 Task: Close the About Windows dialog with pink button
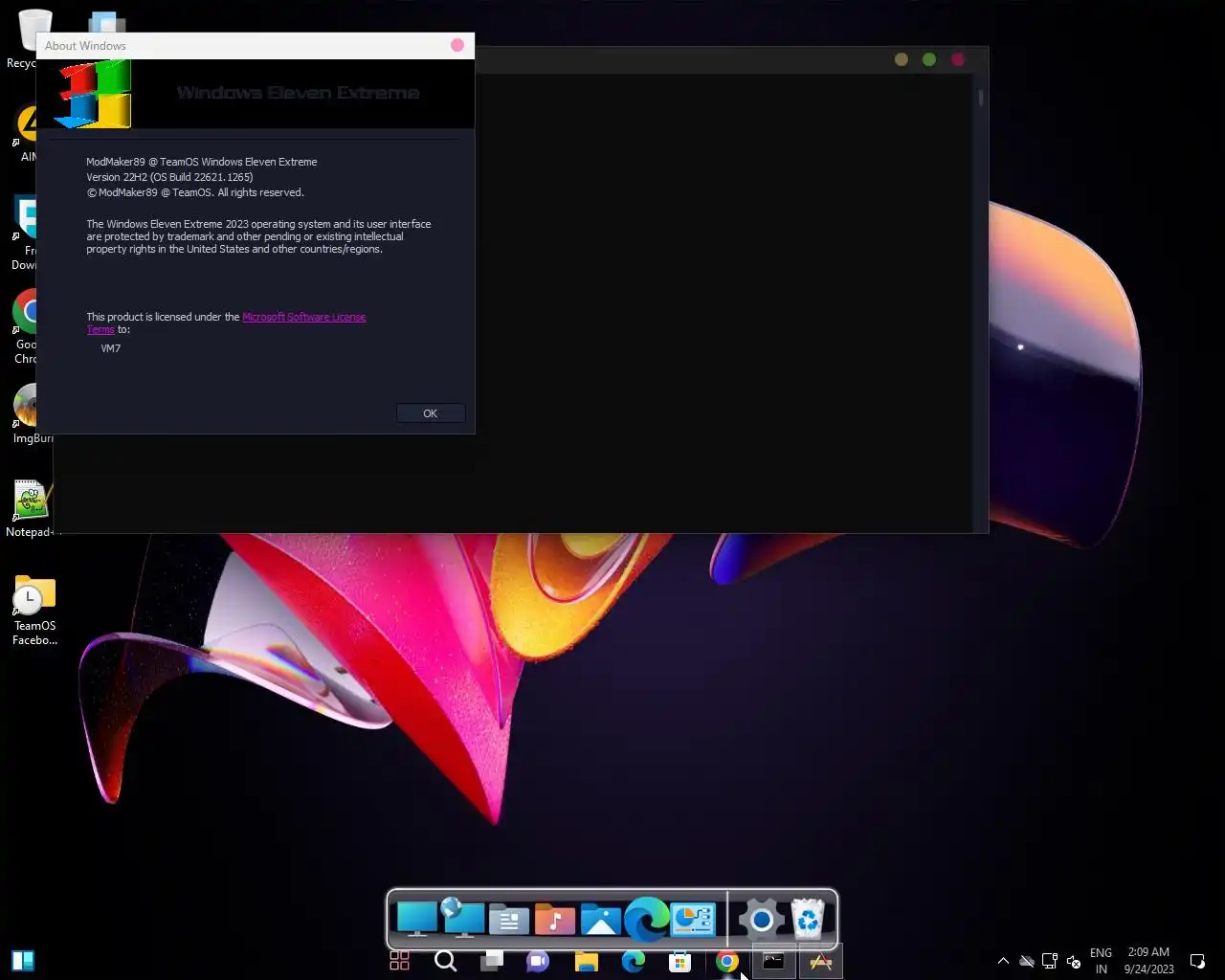(457, 45)
